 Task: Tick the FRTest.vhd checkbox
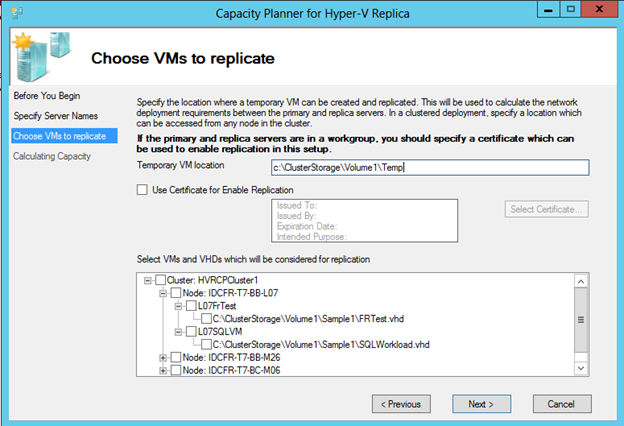coord(205,318)
